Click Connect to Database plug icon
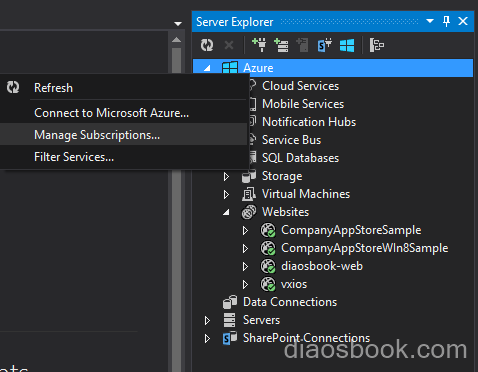Viewport: 478px width, 372px height. pyautogui.click(x=259, y=45)
